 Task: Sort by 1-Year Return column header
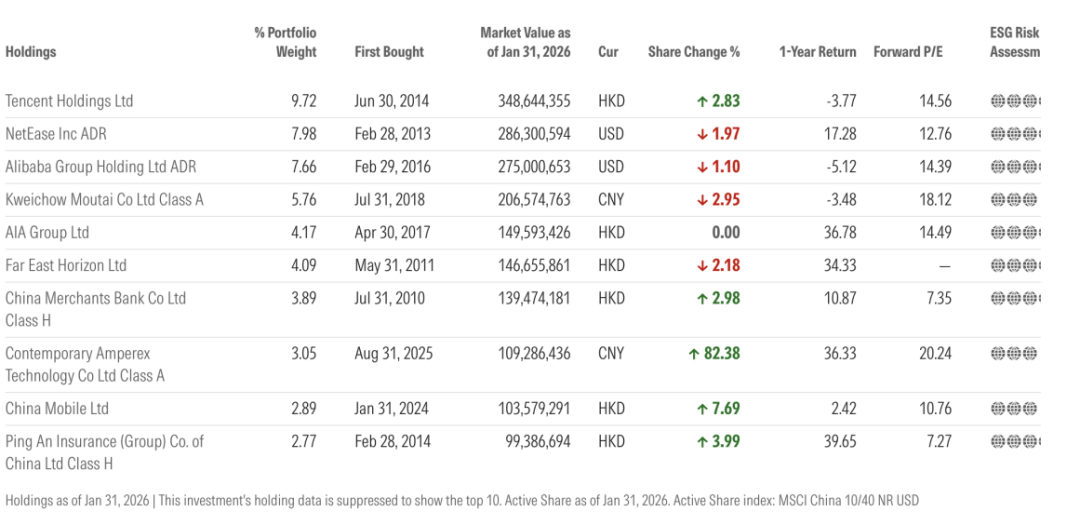coord(817,52)
